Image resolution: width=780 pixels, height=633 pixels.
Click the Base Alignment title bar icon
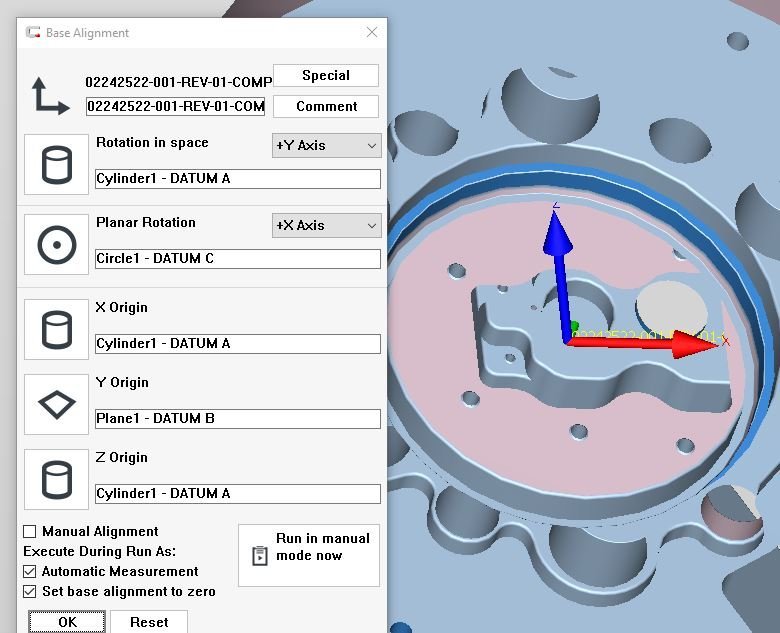coord(33,32)
